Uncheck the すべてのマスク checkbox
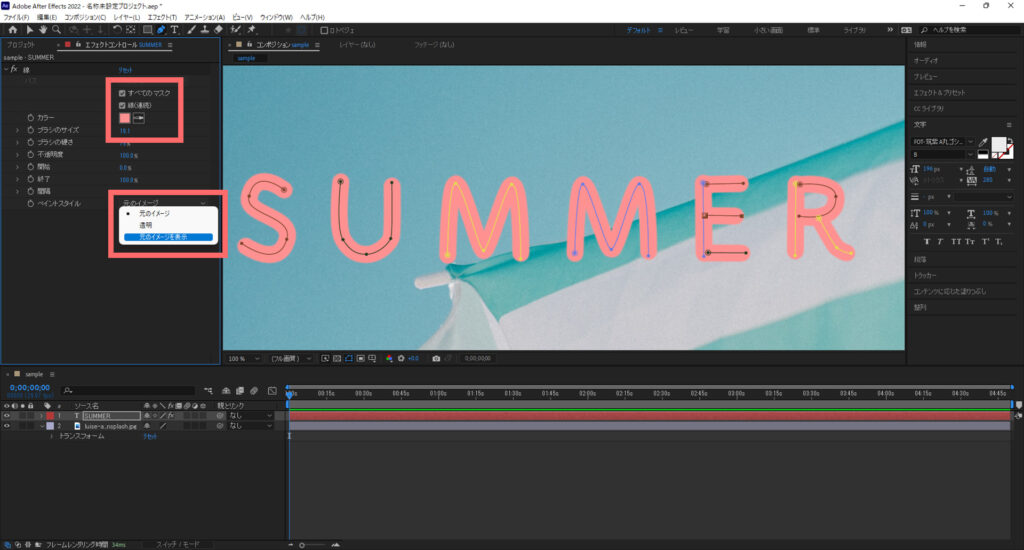 pos(122,93)
